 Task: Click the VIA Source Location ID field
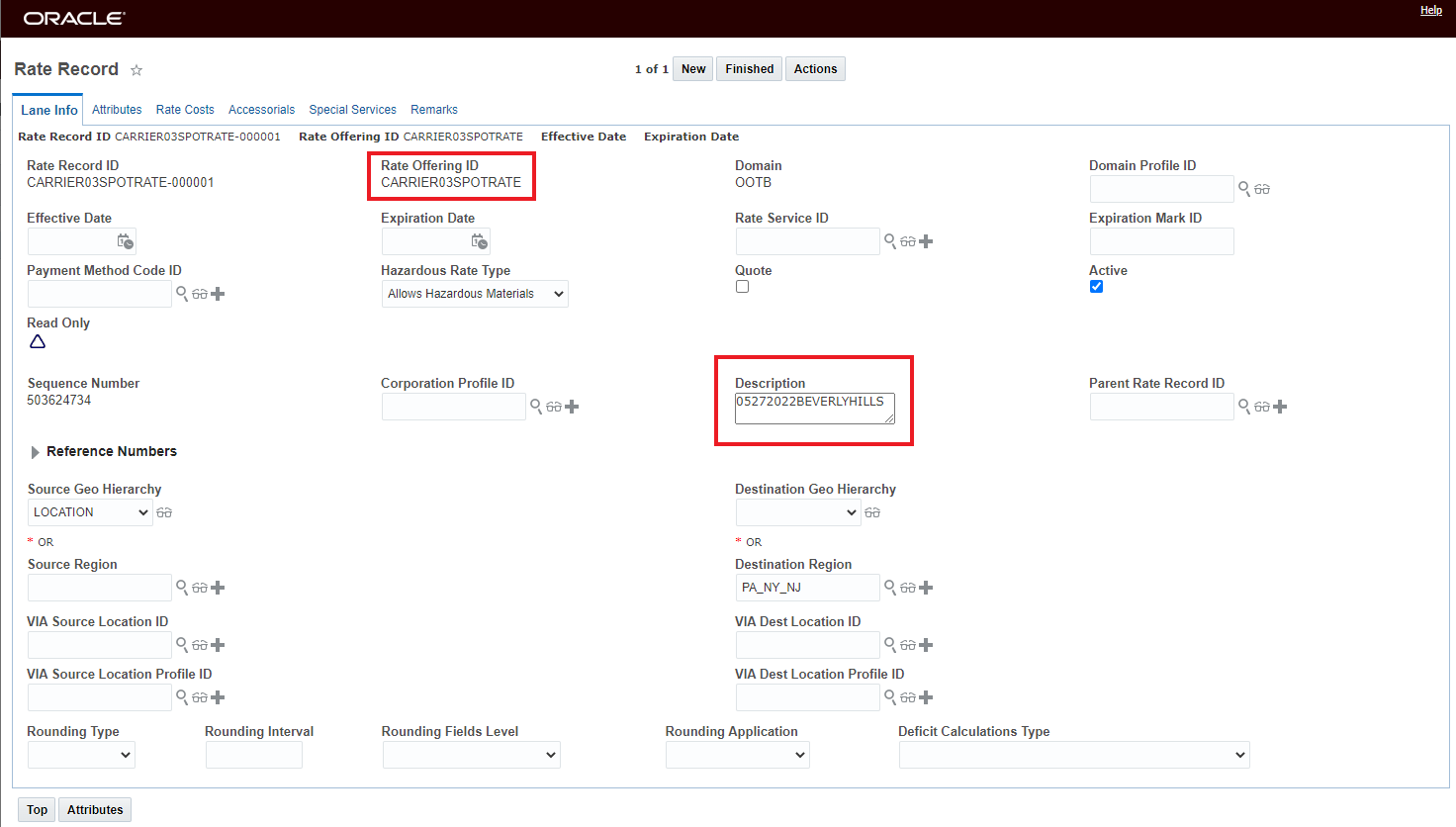click(100, 645)
